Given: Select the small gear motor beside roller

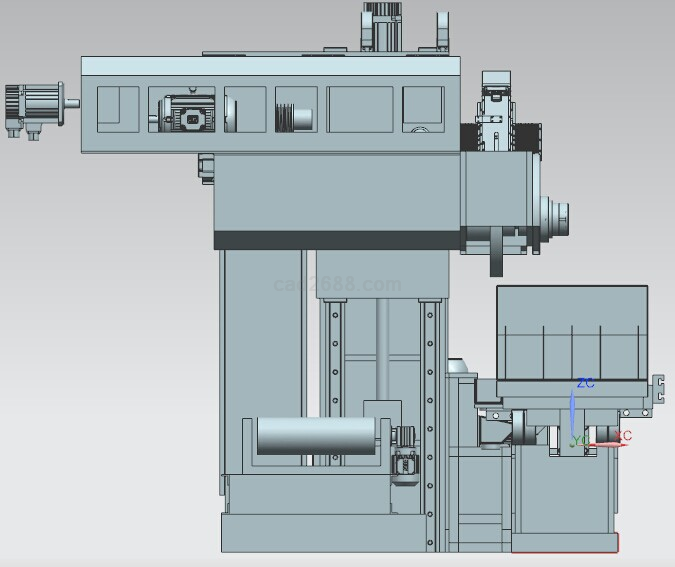Looking at the screenshot, I should 407,466.
